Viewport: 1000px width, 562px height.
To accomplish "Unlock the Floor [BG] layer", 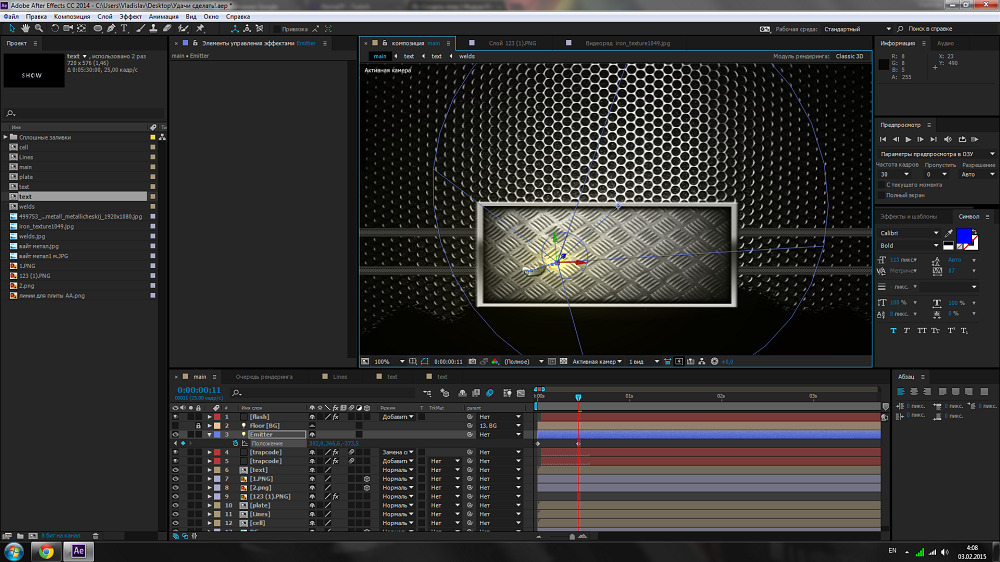I will (198, 425).
